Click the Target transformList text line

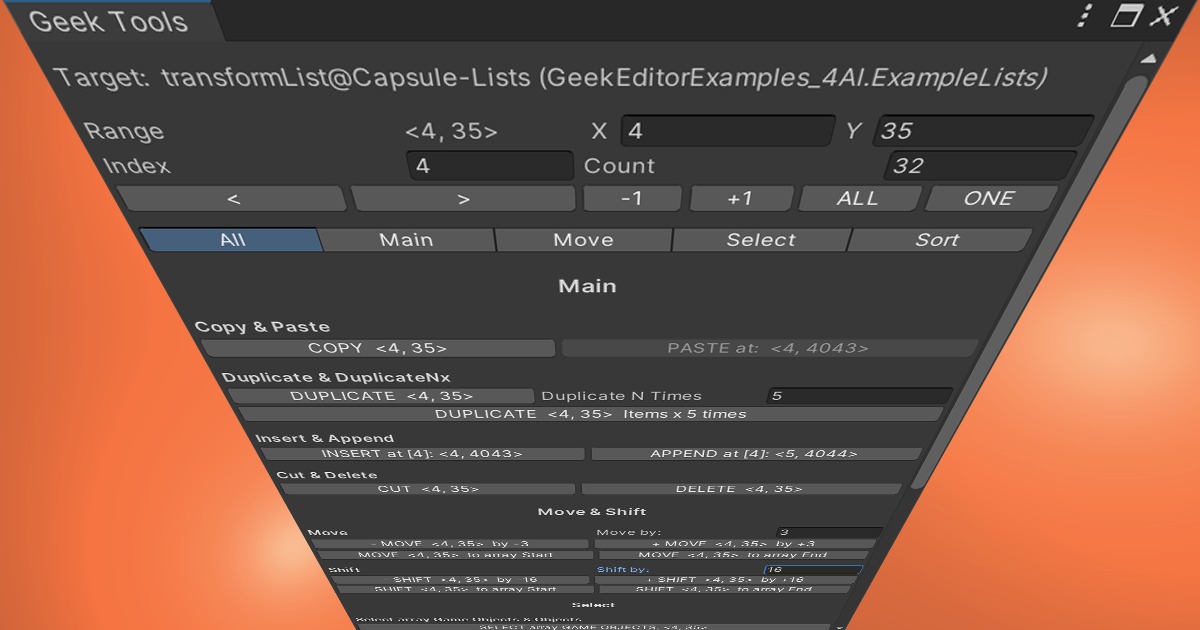551,78
